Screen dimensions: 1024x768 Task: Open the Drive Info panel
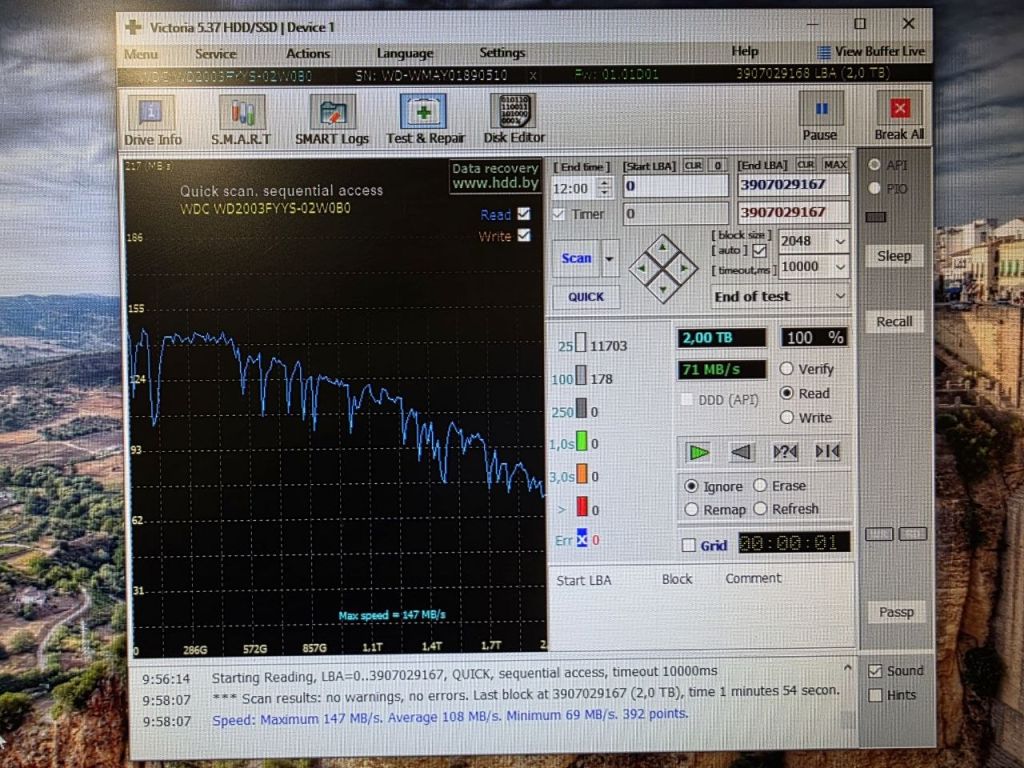[152, 120]
